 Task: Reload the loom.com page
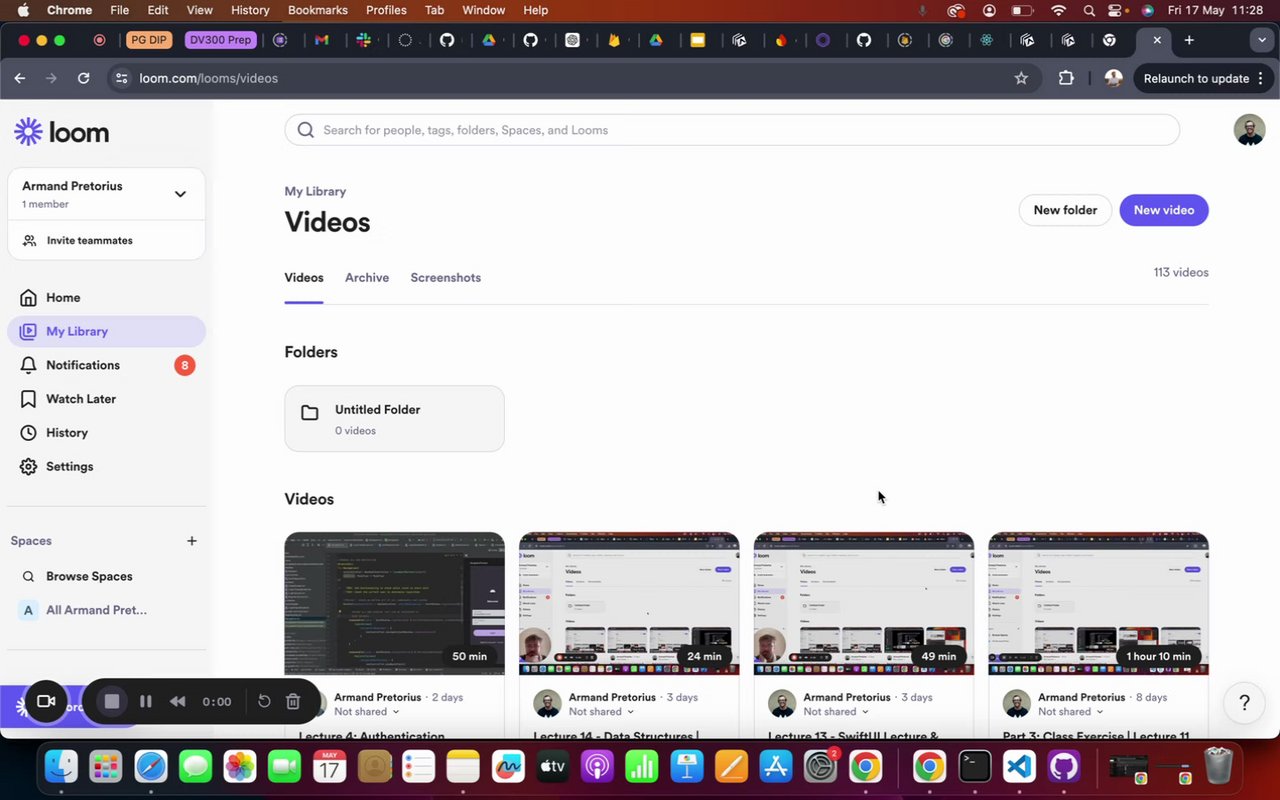(x=84, y=78)
